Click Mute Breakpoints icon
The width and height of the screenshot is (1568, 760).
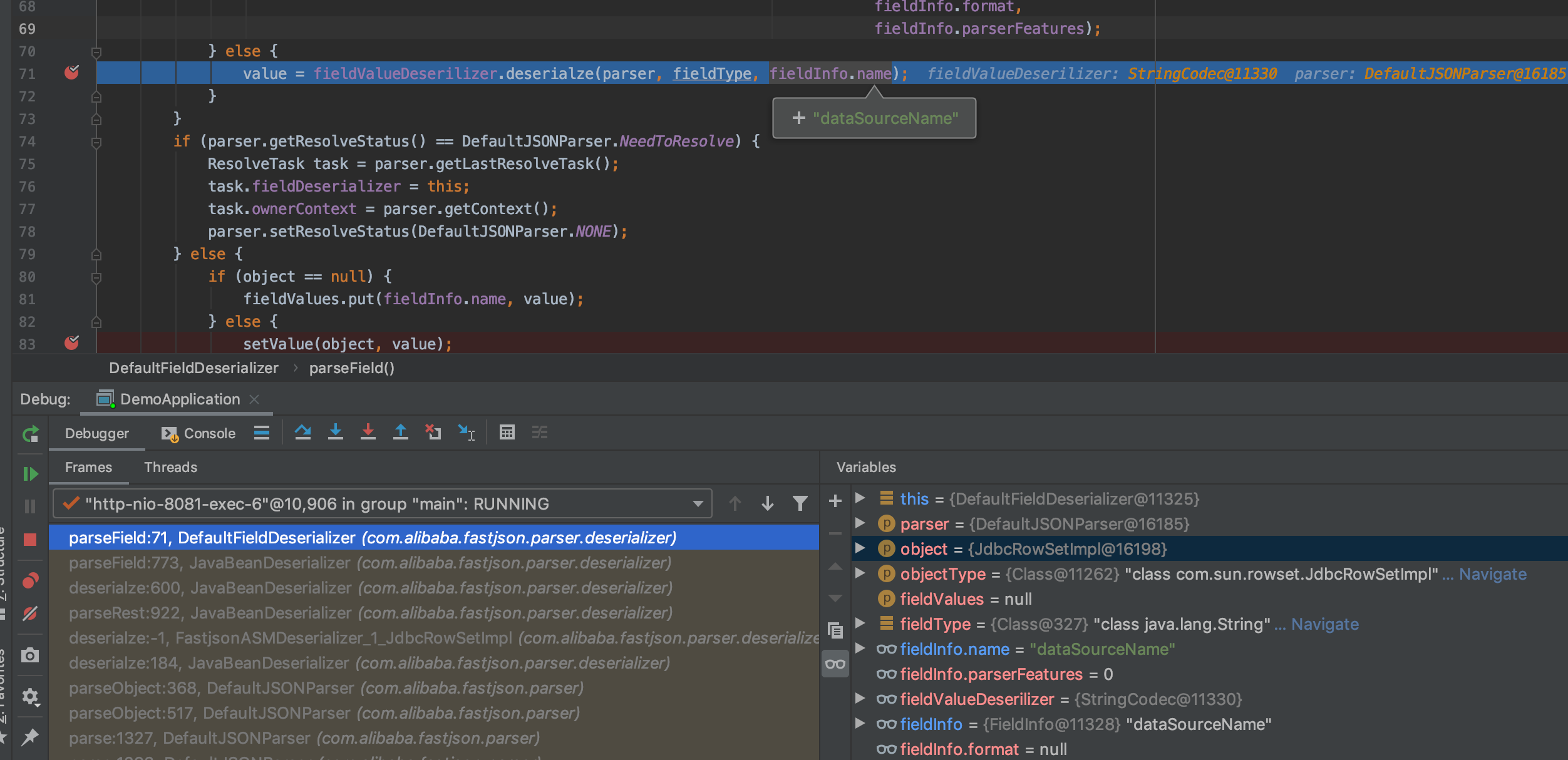tap(30, 614)
